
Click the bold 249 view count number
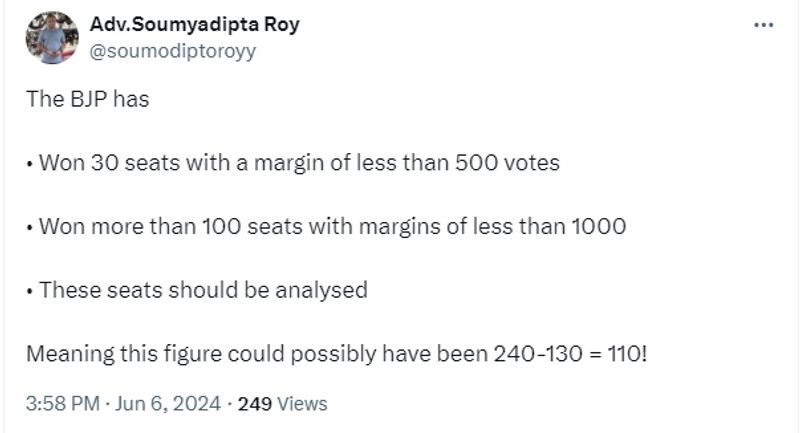[257, 404]
